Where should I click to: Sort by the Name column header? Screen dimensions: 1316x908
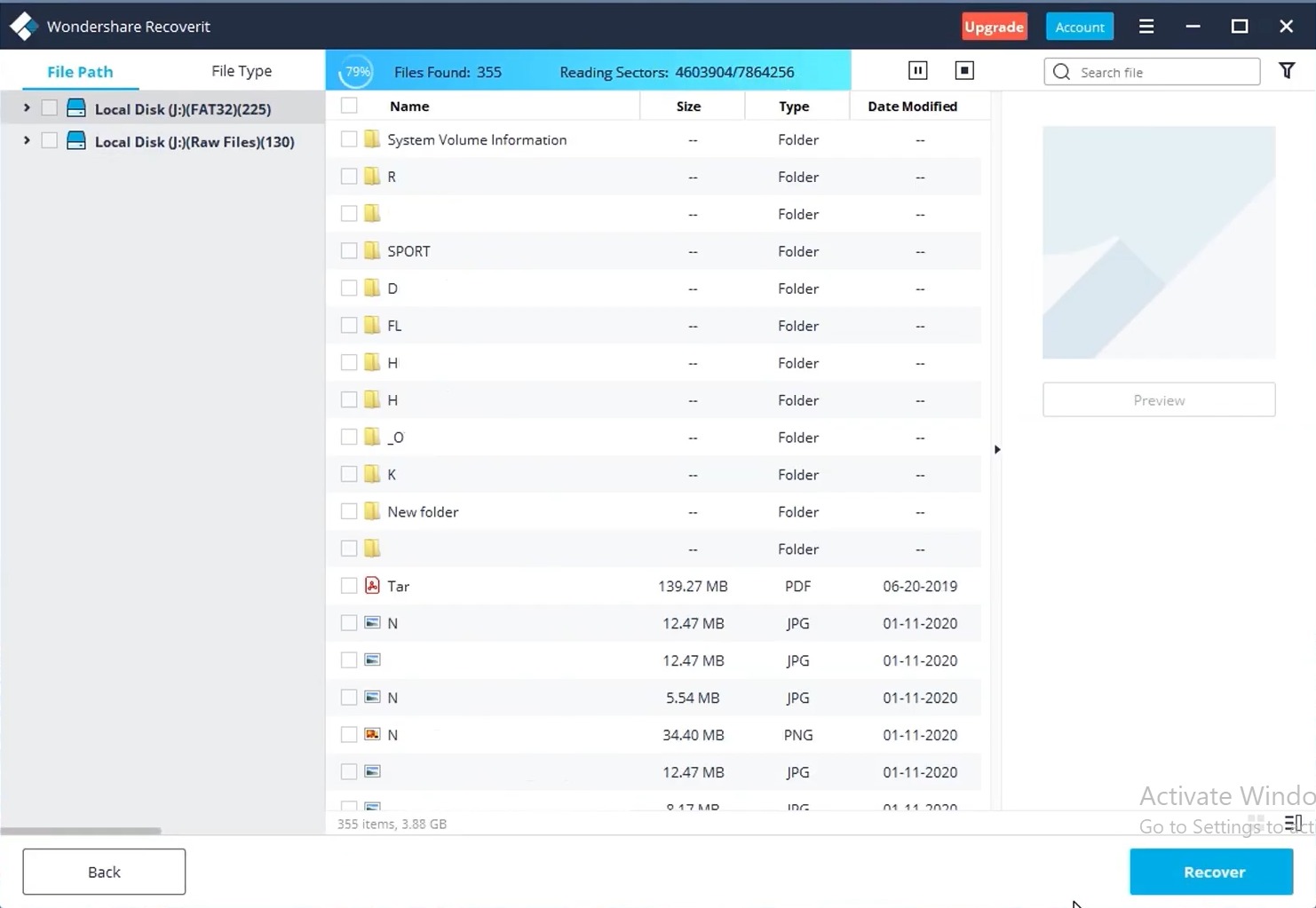tap(408, 106)
